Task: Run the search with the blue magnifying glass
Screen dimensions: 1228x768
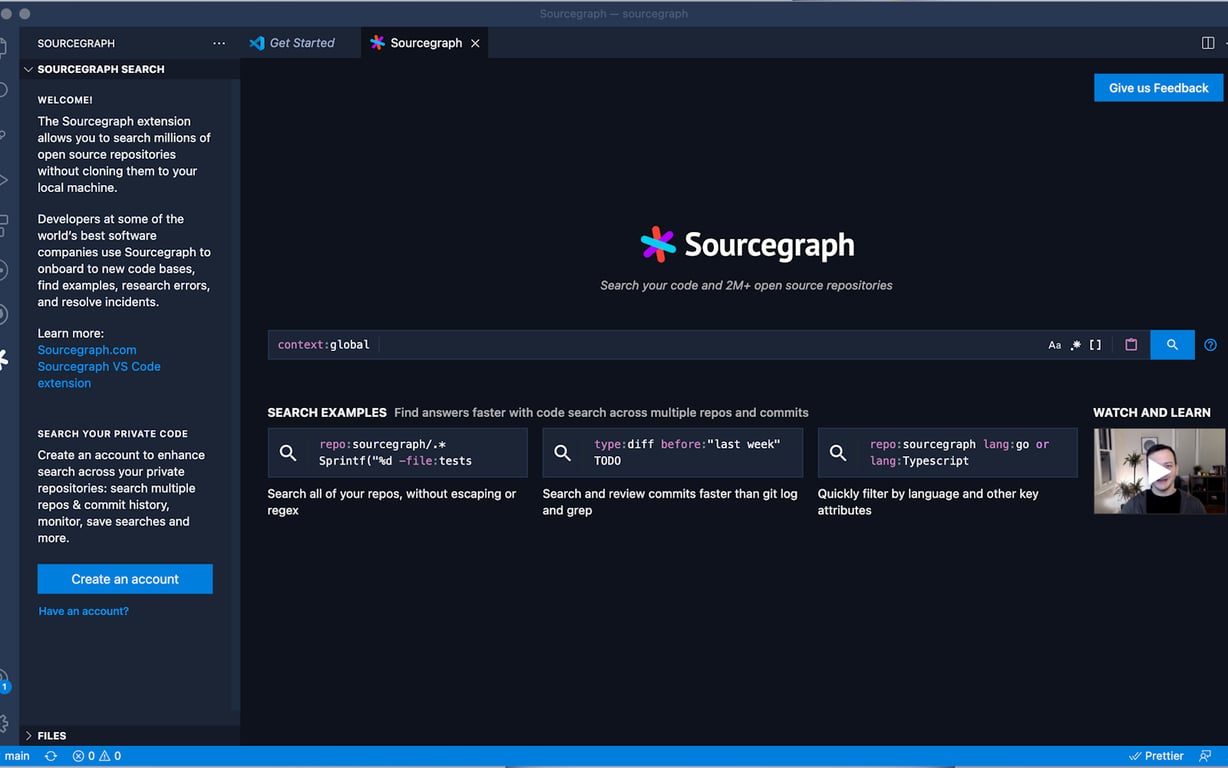Action: (x=1172, y=344)
